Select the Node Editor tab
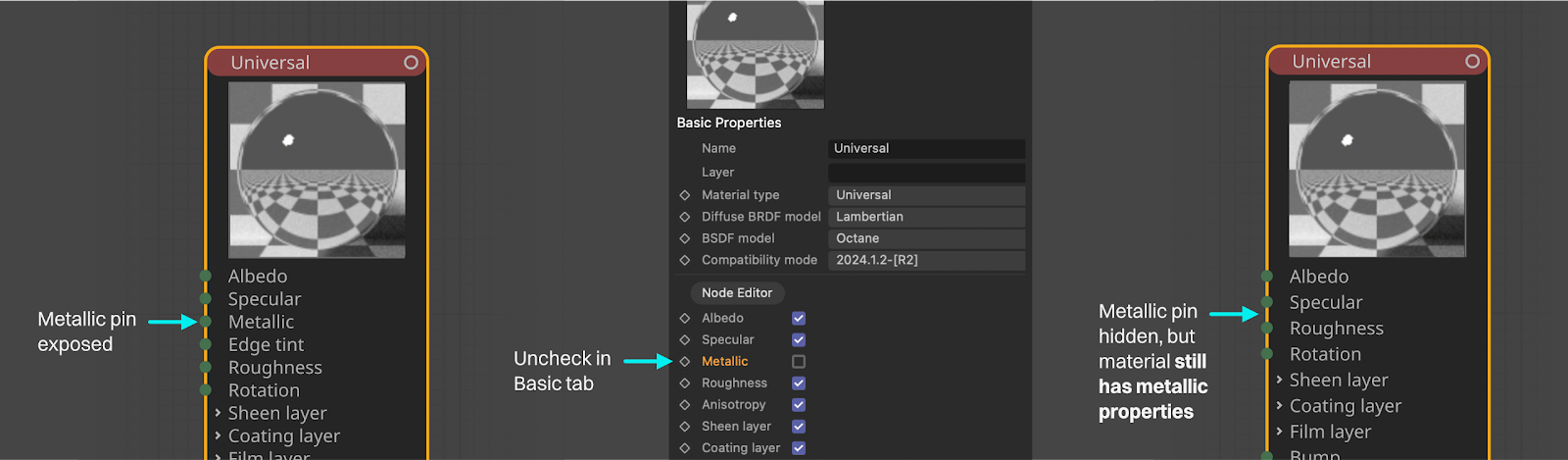 (x=737, y=293)
